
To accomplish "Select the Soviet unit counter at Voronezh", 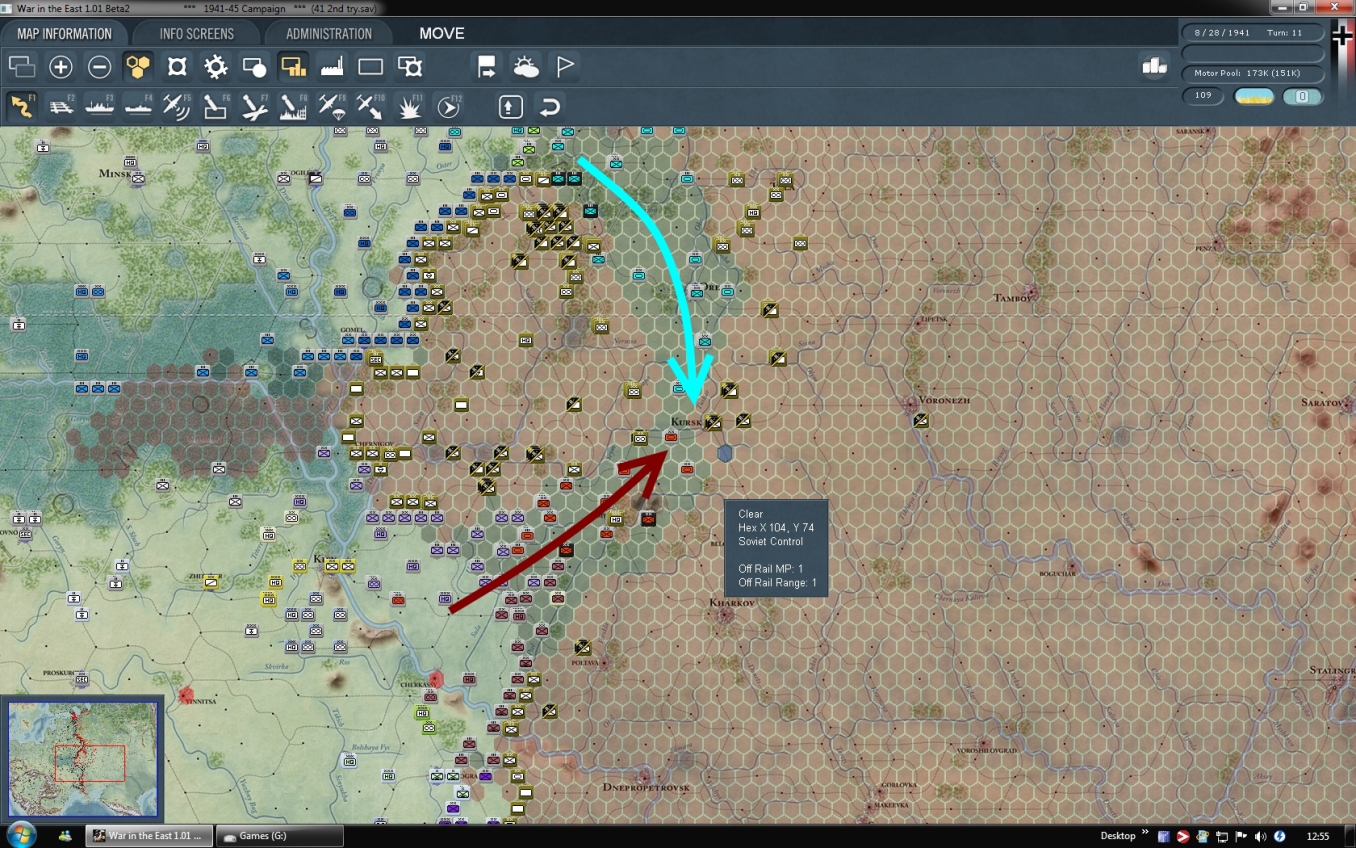I will coord(920,421).
